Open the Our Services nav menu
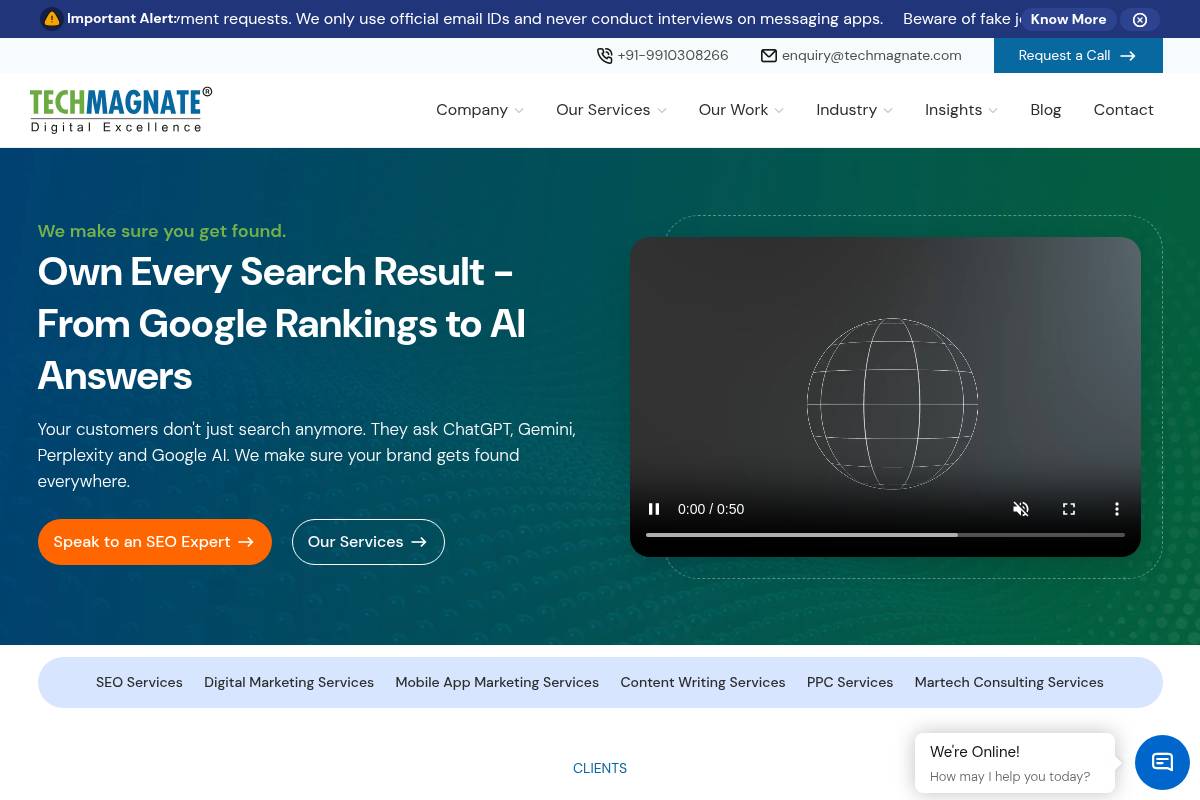The image size is (1200, 800). [603, 110]
